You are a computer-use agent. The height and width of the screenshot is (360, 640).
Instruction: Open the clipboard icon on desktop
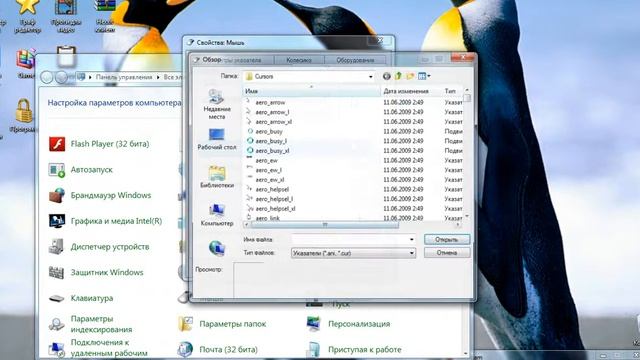pyautogui.click(x=66, y=56)
